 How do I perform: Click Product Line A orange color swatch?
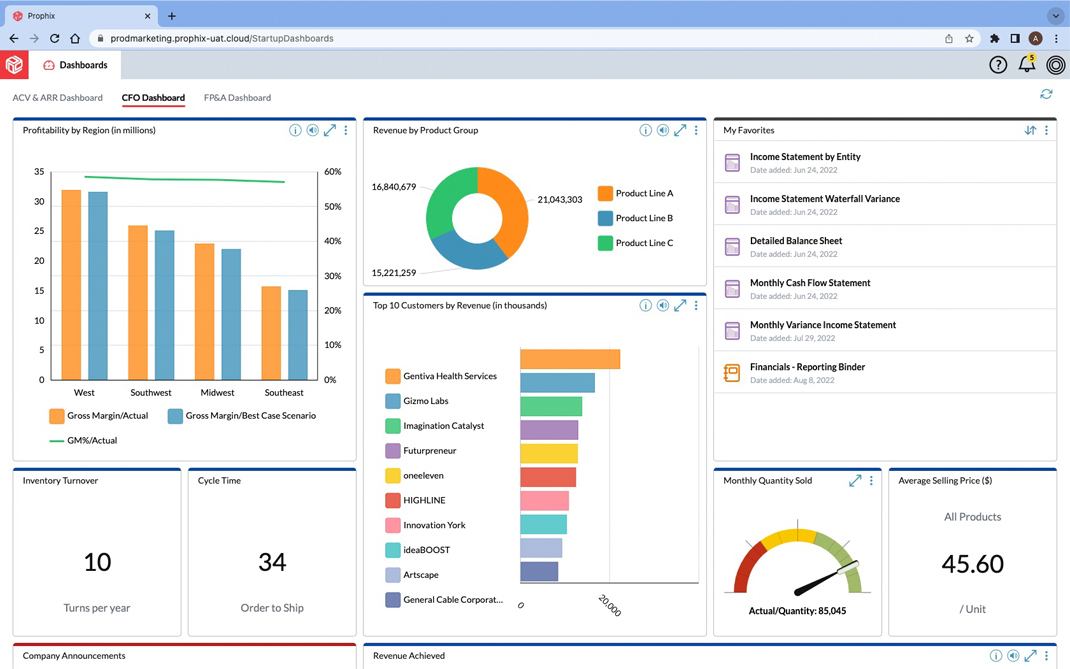(x=605, y=193)
